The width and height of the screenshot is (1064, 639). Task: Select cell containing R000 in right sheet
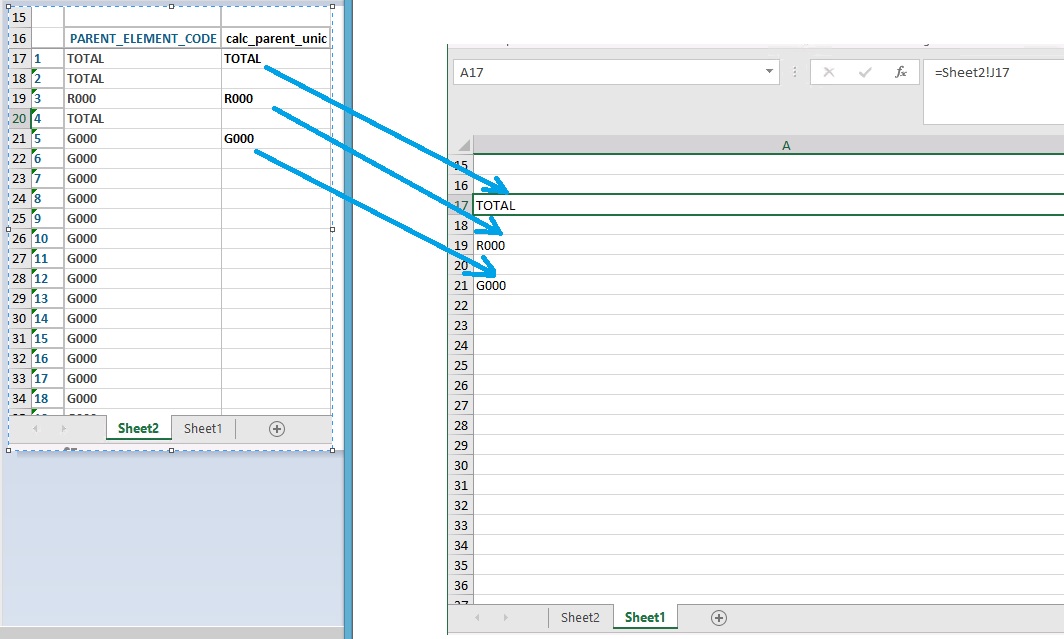click(x=491, y=246)
